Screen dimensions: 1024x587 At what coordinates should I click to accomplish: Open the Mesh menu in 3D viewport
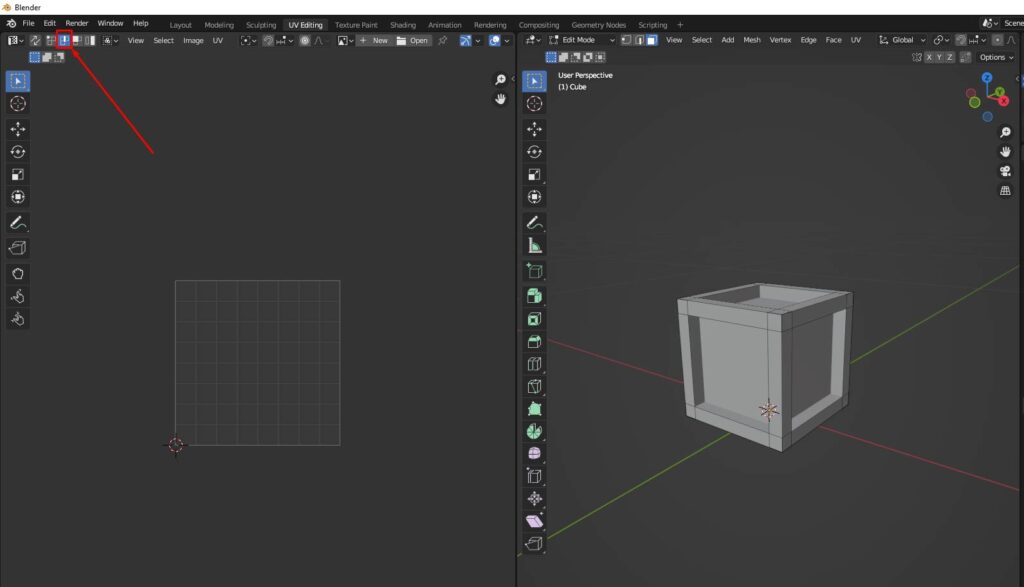(x=752, y=40)
